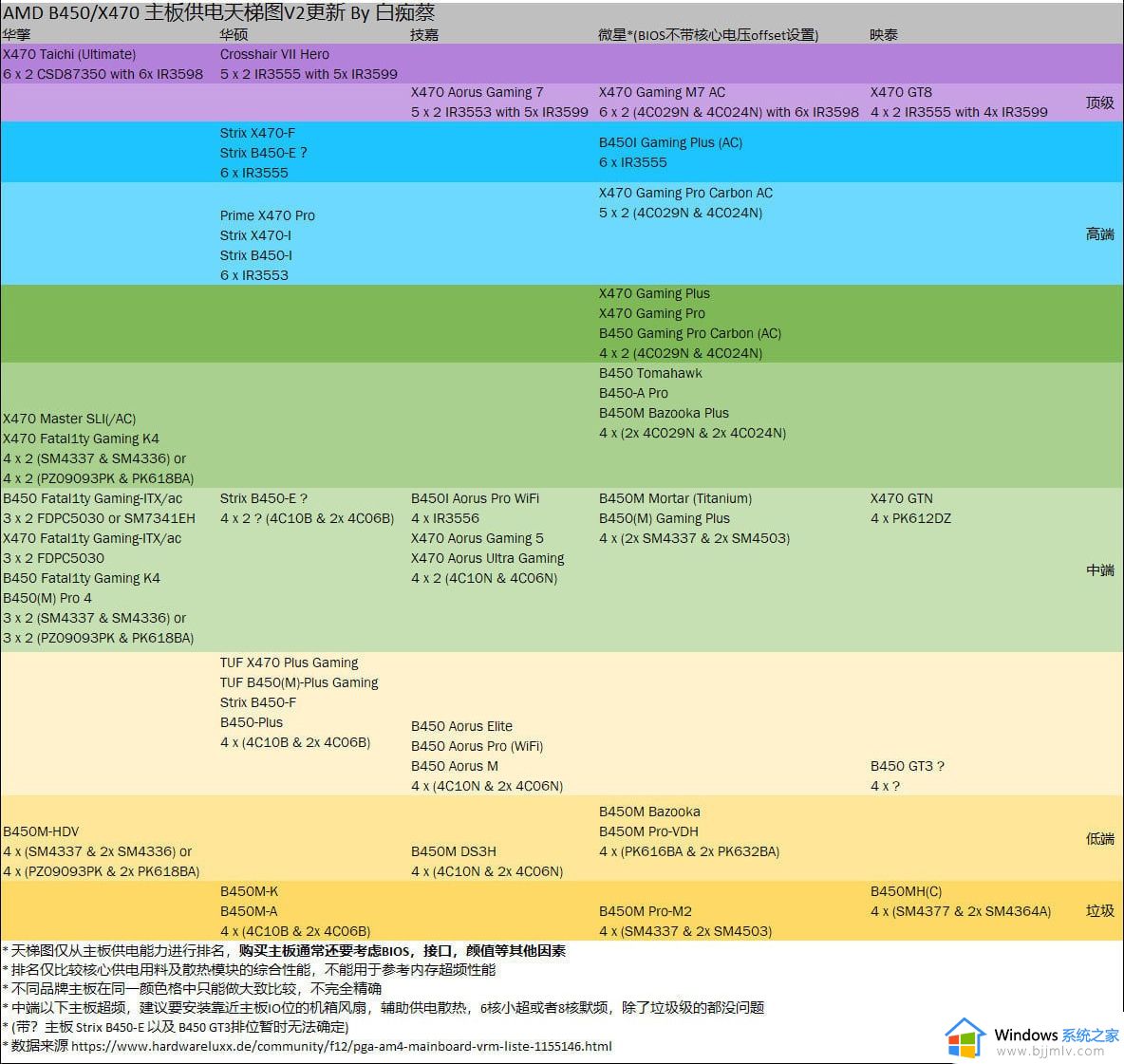Click 'B450M Bazooka Plus' entry
This screenshot has width=1124, height=1064.
pos(664,414)
